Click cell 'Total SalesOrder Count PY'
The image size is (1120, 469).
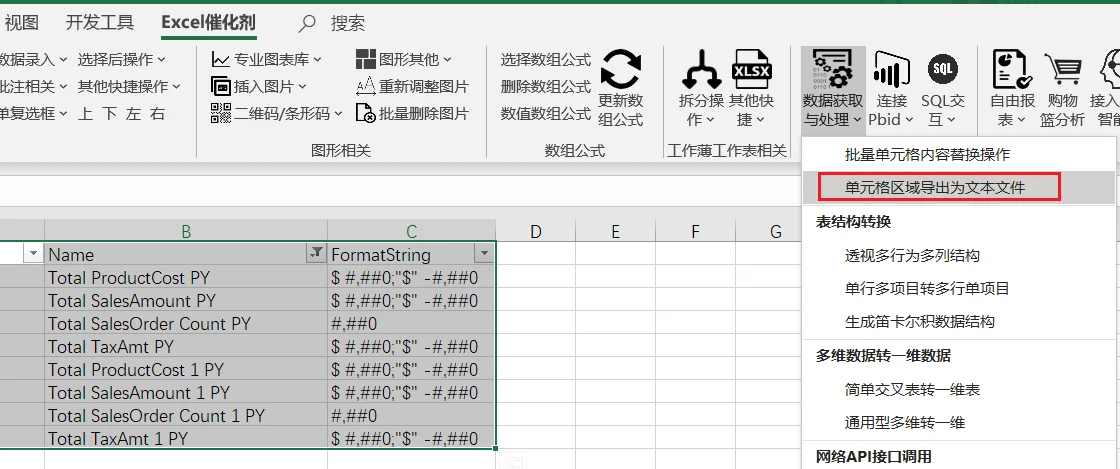[186, 323]
